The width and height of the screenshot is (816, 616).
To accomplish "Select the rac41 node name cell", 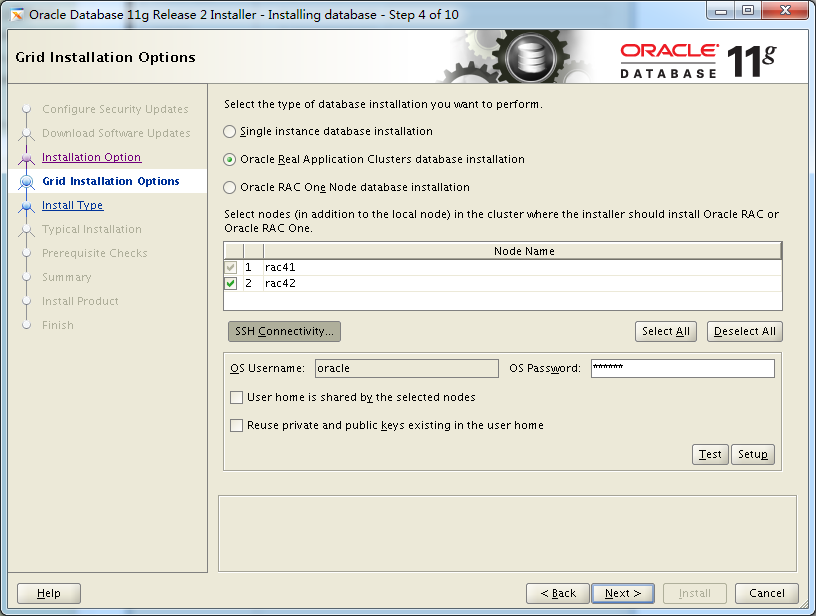I will click(x=523, y=267).
